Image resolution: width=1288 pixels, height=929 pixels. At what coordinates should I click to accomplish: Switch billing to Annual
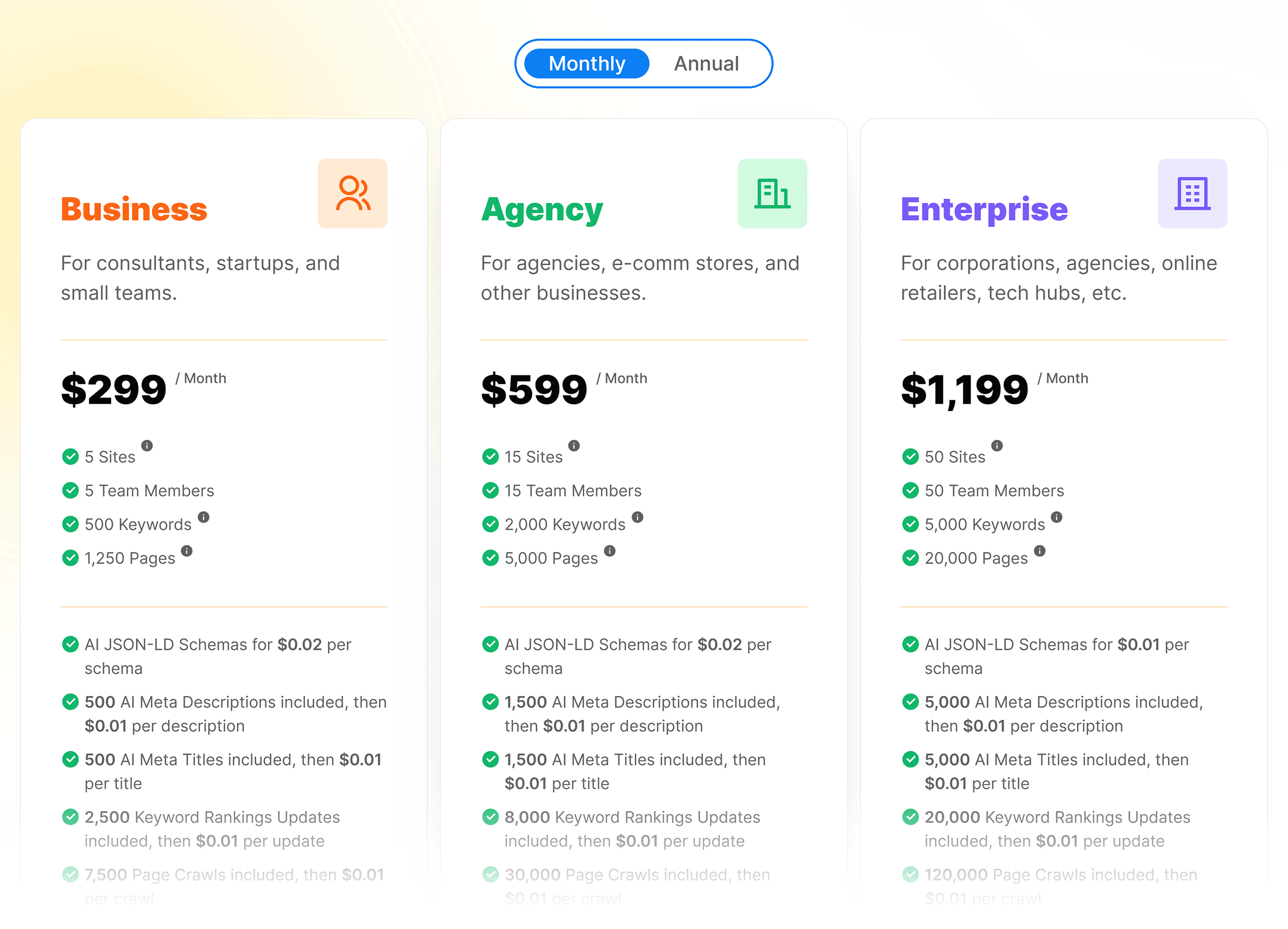point(706,63)
